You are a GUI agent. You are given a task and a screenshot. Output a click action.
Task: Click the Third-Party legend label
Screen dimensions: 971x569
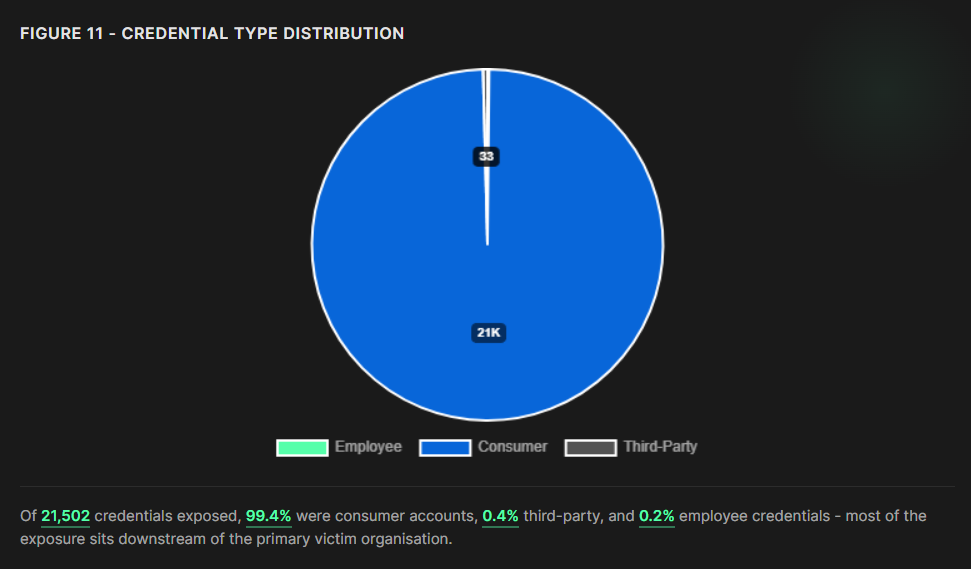coord(660,447)
